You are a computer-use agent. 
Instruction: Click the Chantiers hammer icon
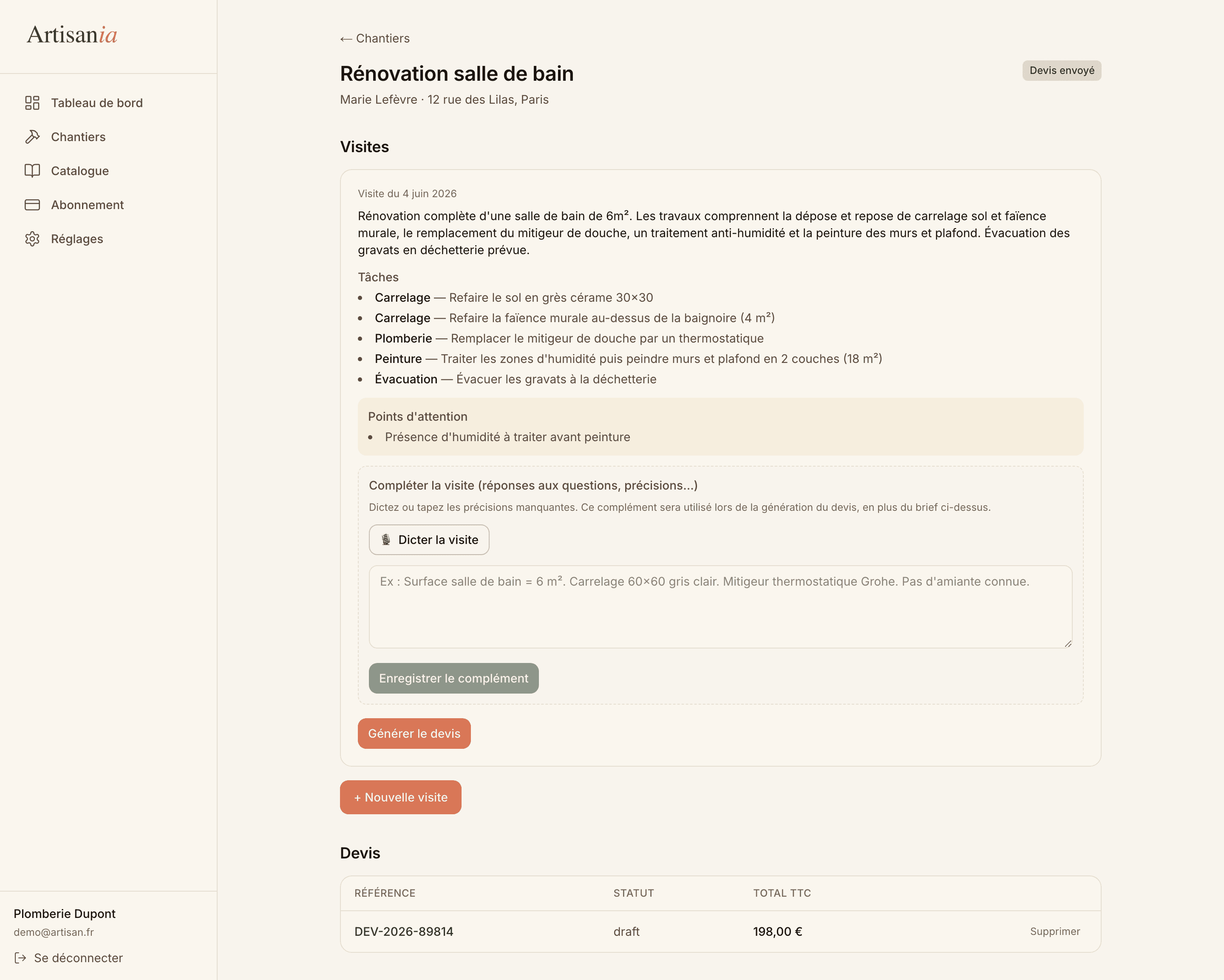pyautogui.click(x=32, y=137)
